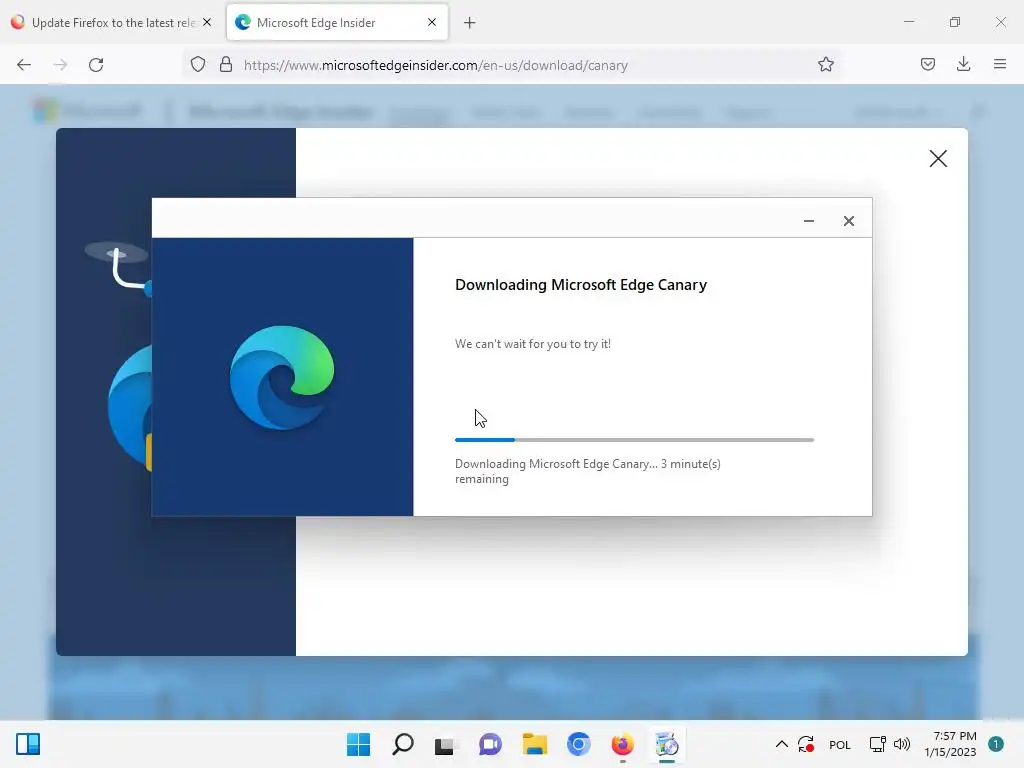This screenshot has height=768, width=1024.
Task: Save page to Pocket
Action: pos(928,64)
